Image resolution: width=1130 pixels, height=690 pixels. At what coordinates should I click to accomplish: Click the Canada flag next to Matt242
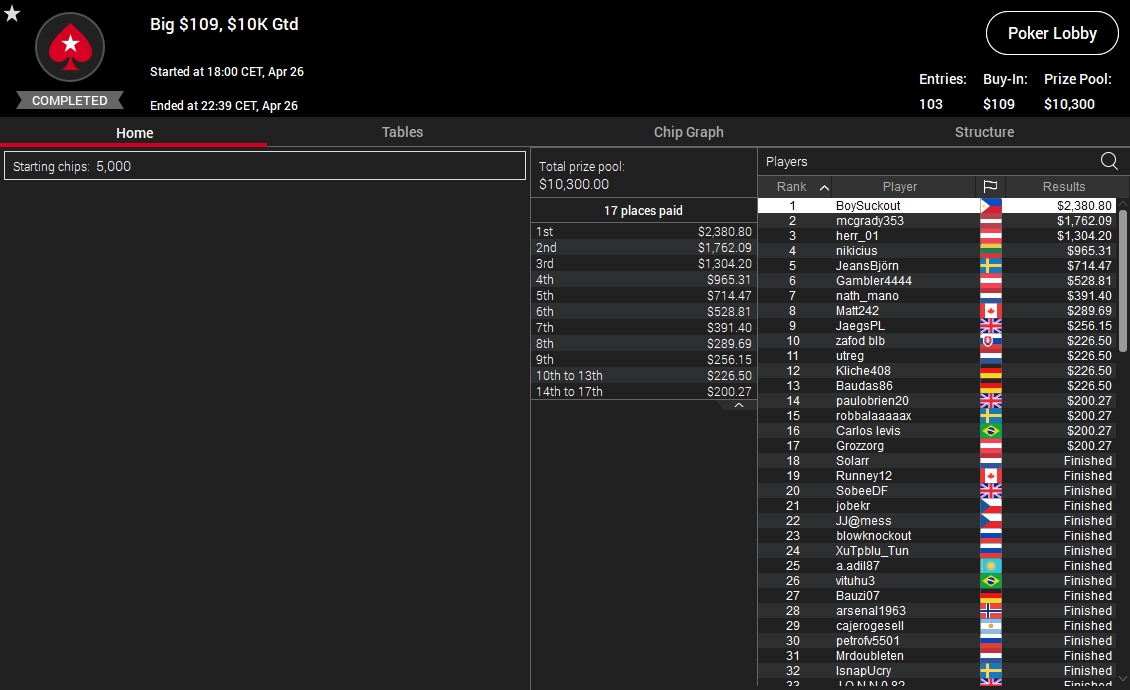click(991, 311)
